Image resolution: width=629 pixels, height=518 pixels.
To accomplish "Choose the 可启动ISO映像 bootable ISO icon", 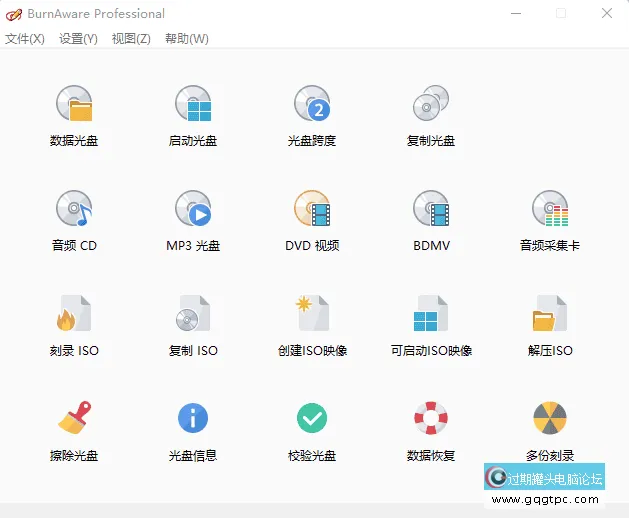I will click(431, 313).
